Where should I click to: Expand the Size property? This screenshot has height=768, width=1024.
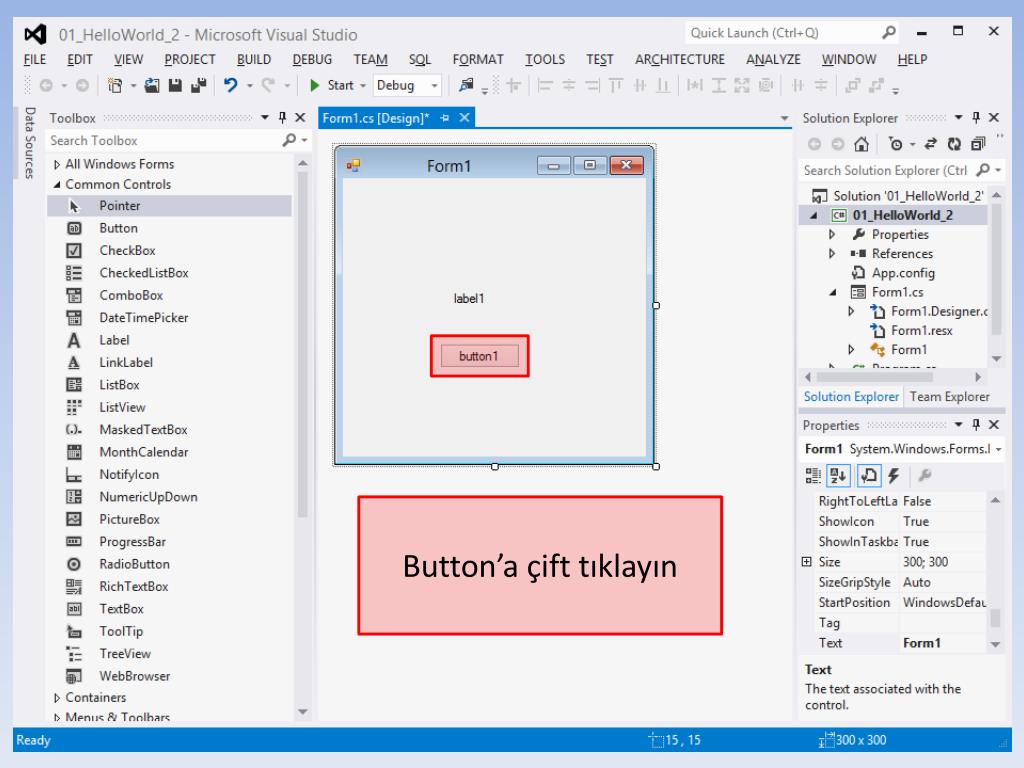pyautogui.click(x=807, y=562)
